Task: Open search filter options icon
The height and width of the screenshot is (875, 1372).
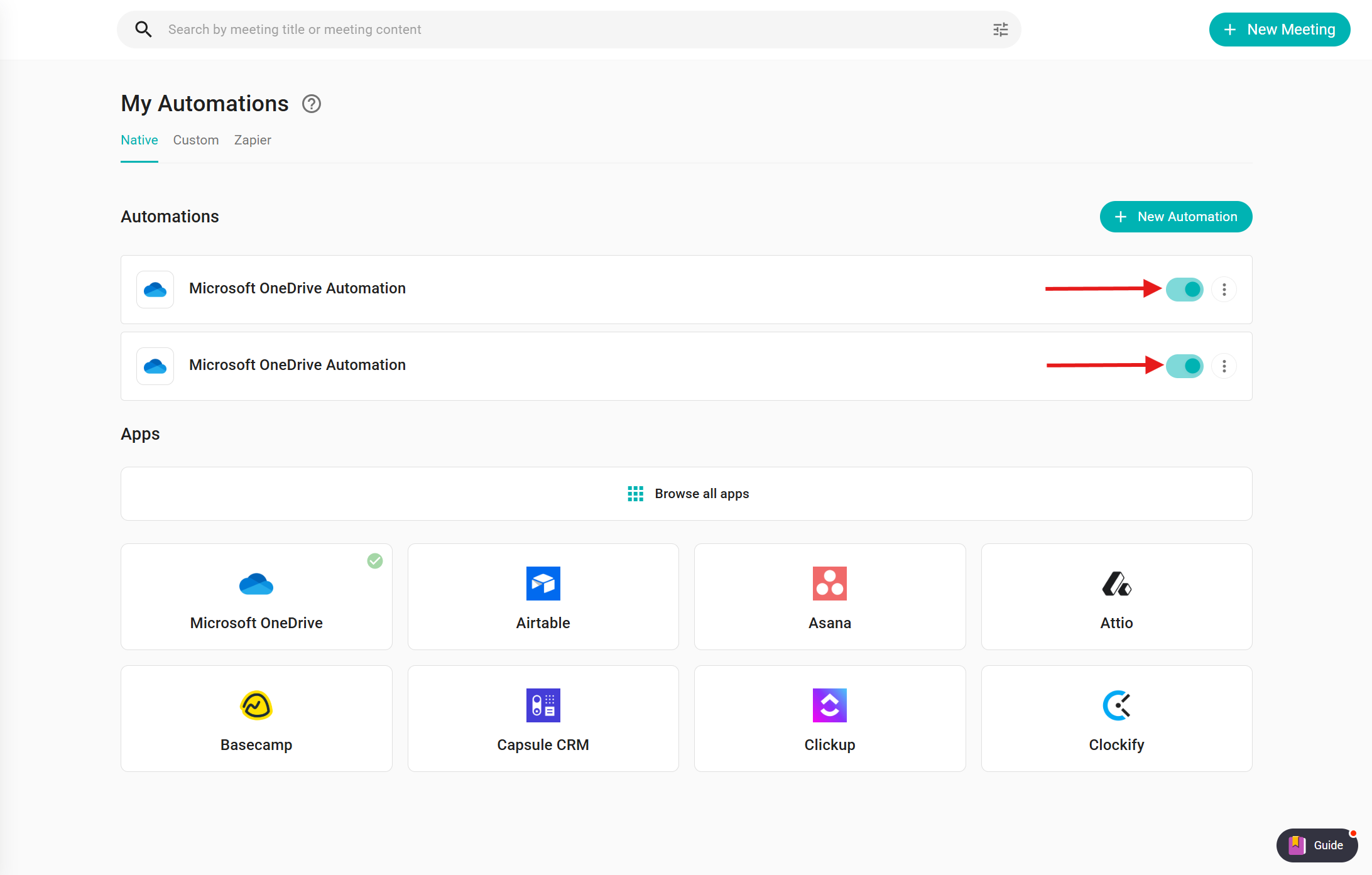Action: [1000, 30]
